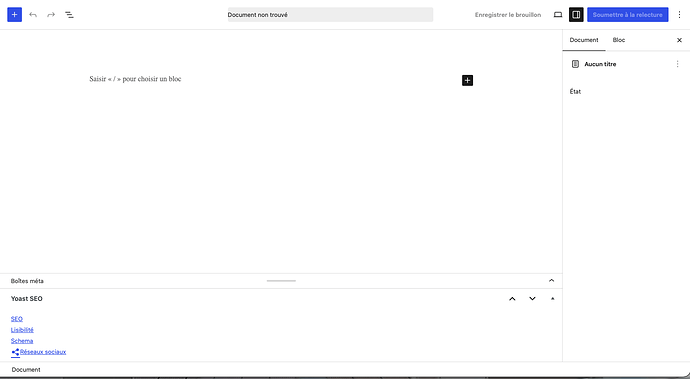Screen dimensions: 690x379
Task: Open the document overview list view
Action: (70, 15)
